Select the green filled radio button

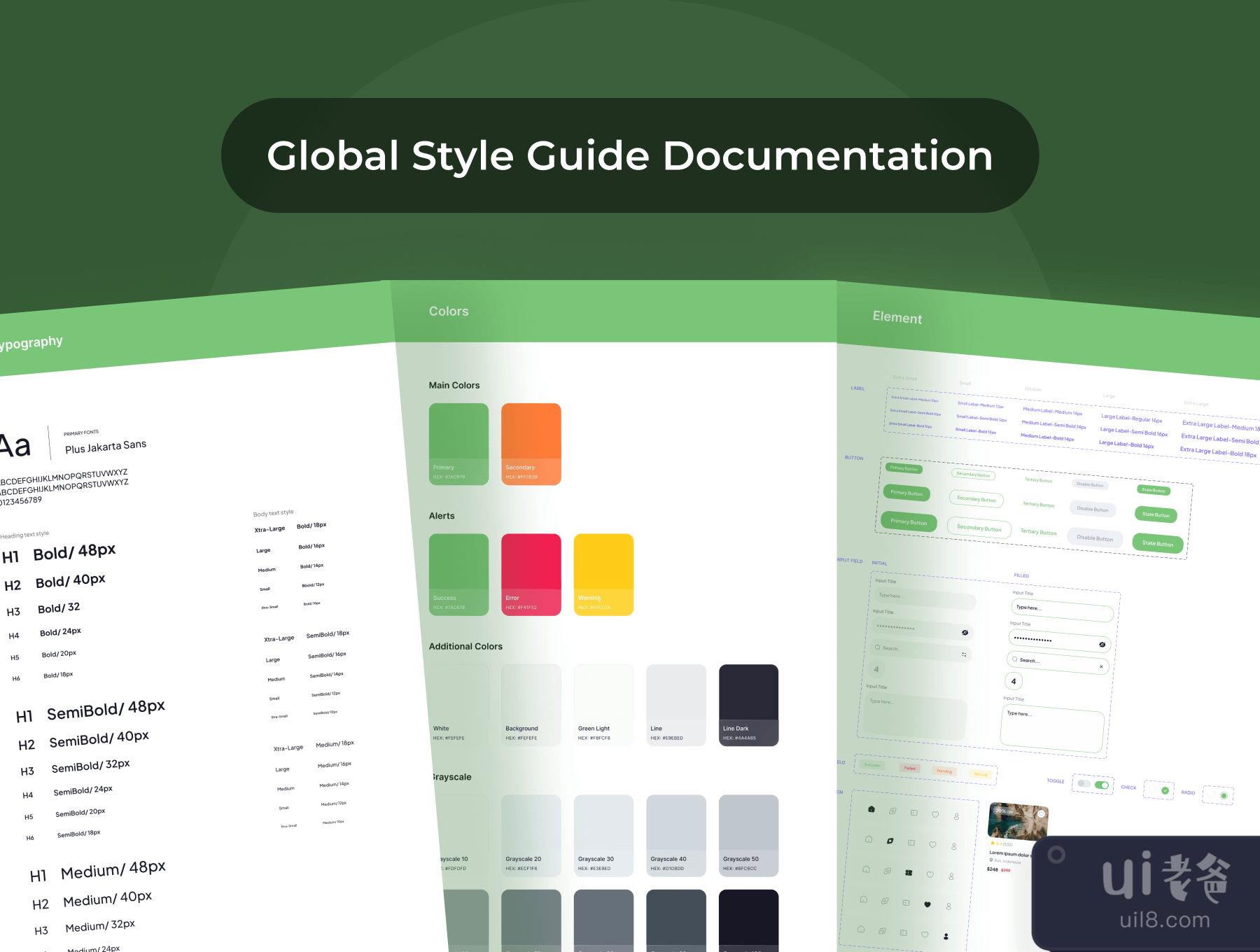[1224, 796]
